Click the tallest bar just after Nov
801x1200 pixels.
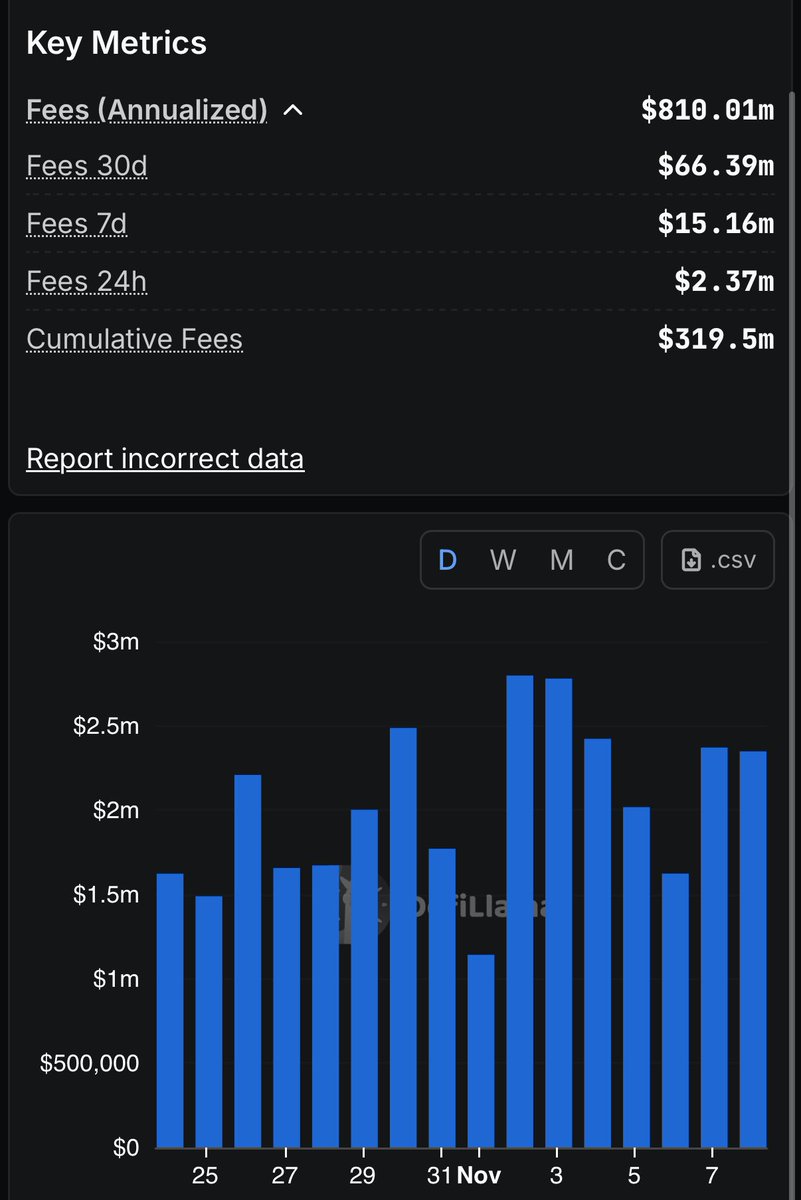click(x=520, y=911)
